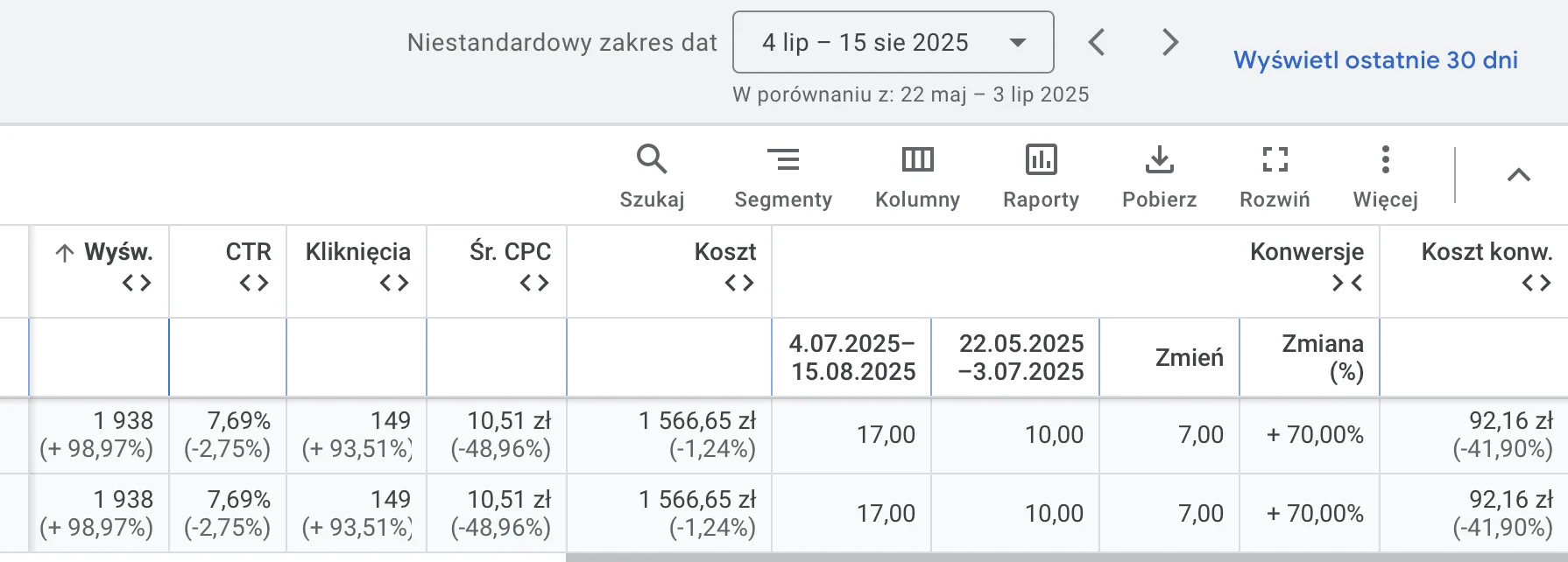
Task: Expand comparison for the Wyśw. column
Action: [137, 283]
